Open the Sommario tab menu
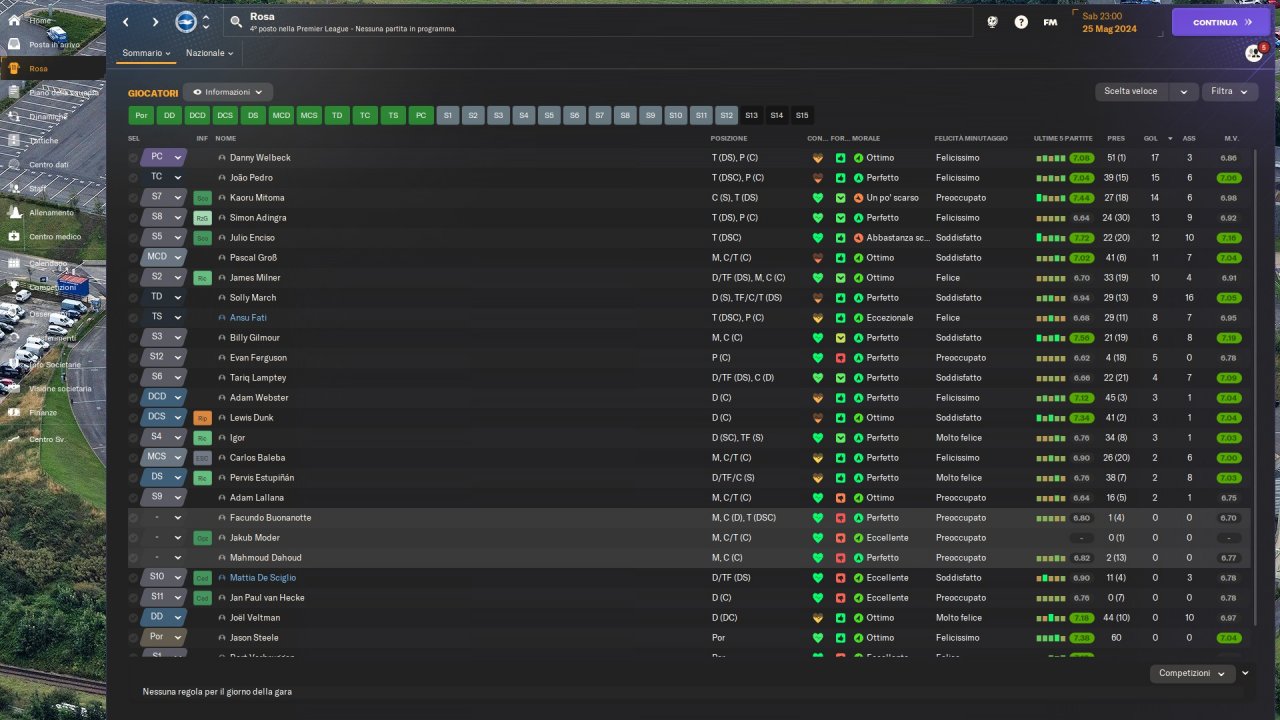The height and width of the screenshot is (720, 1280). (147, 53)
